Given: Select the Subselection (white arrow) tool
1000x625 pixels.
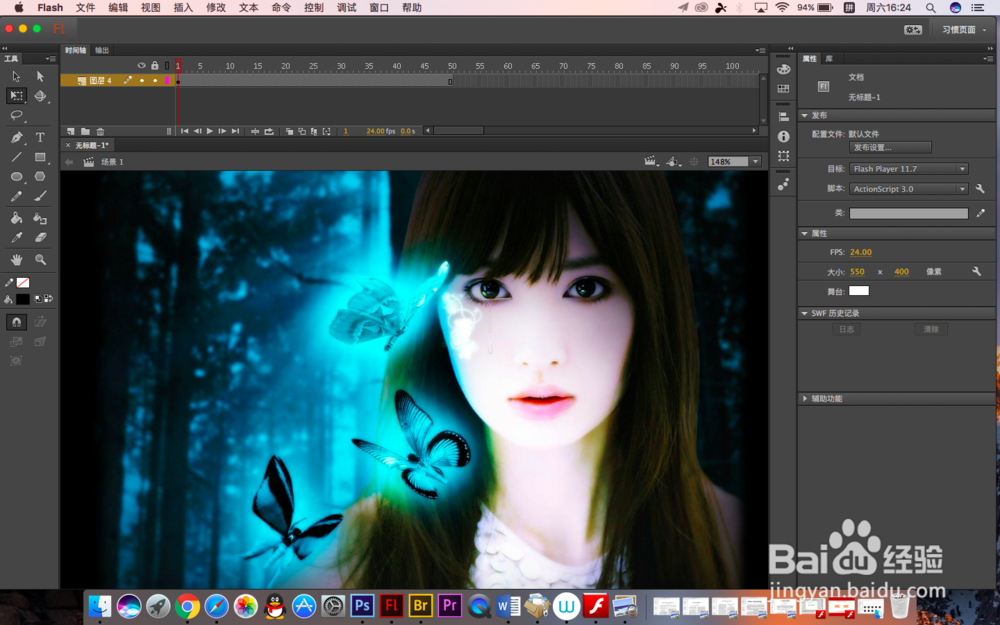Looking at the screenshot, I should [40, 77].
